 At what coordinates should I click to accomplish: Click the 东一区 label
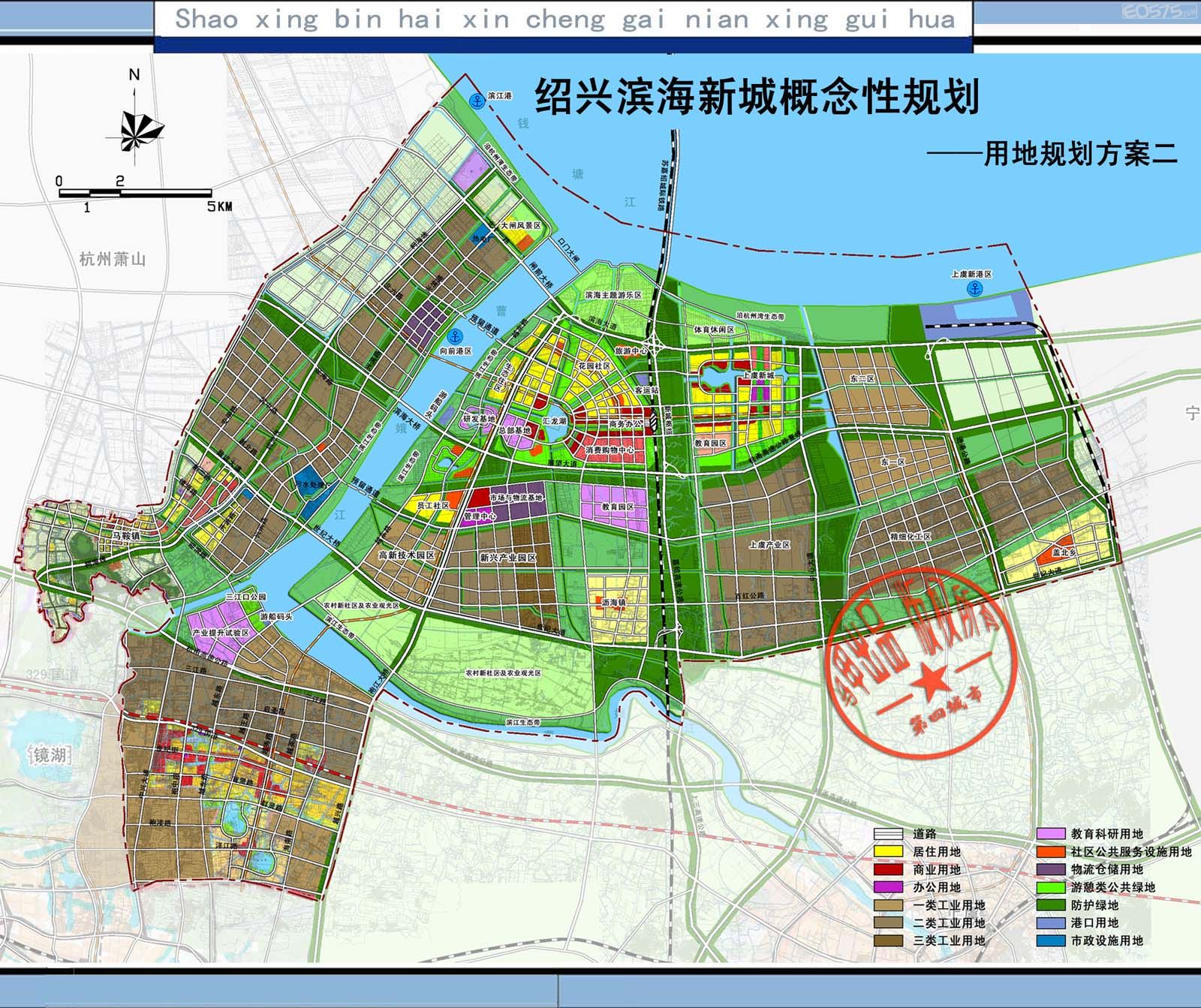pyautogui.click(x=893, y=462)
